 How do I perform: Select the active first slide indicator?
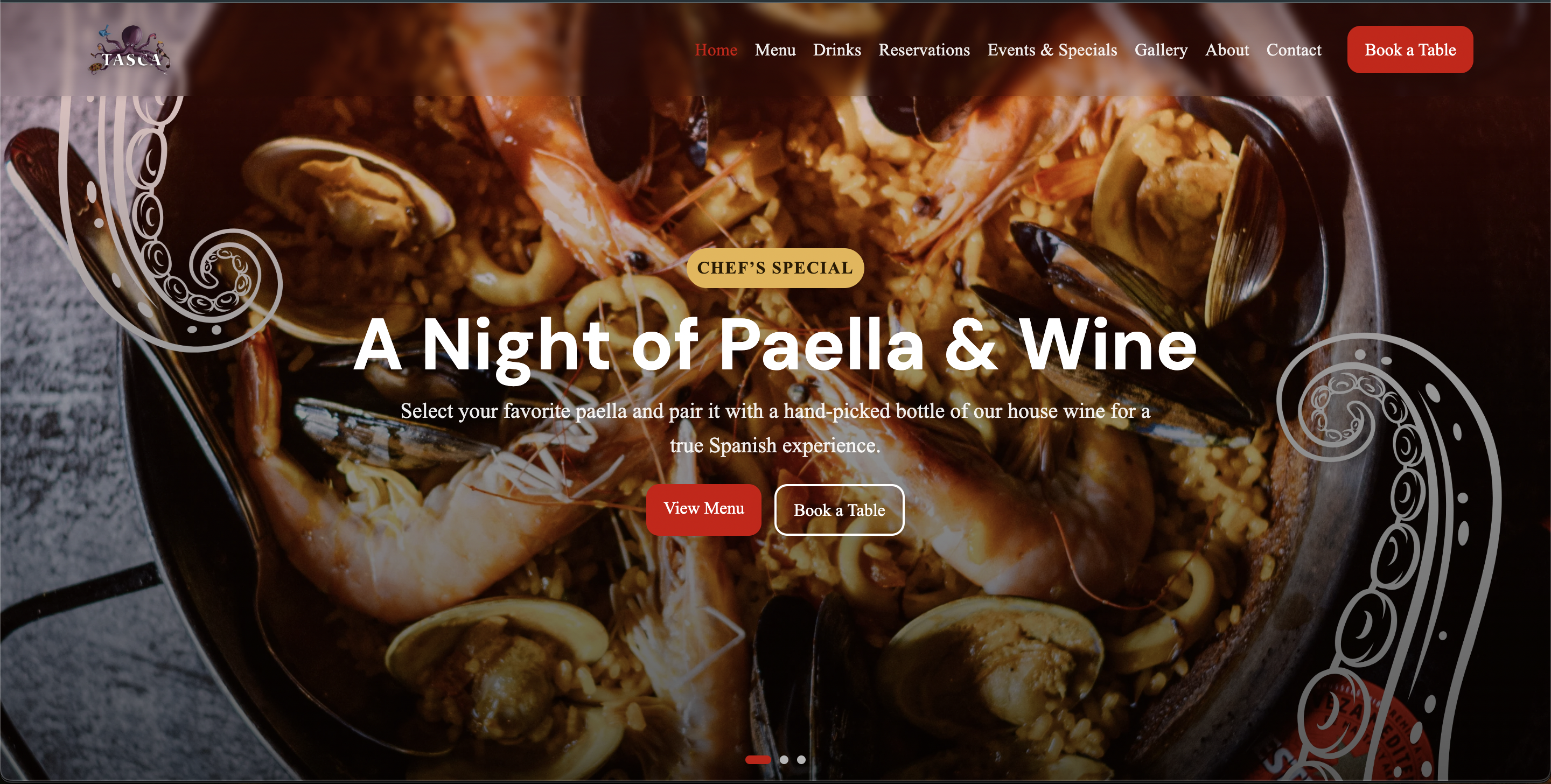coord(757,759)
